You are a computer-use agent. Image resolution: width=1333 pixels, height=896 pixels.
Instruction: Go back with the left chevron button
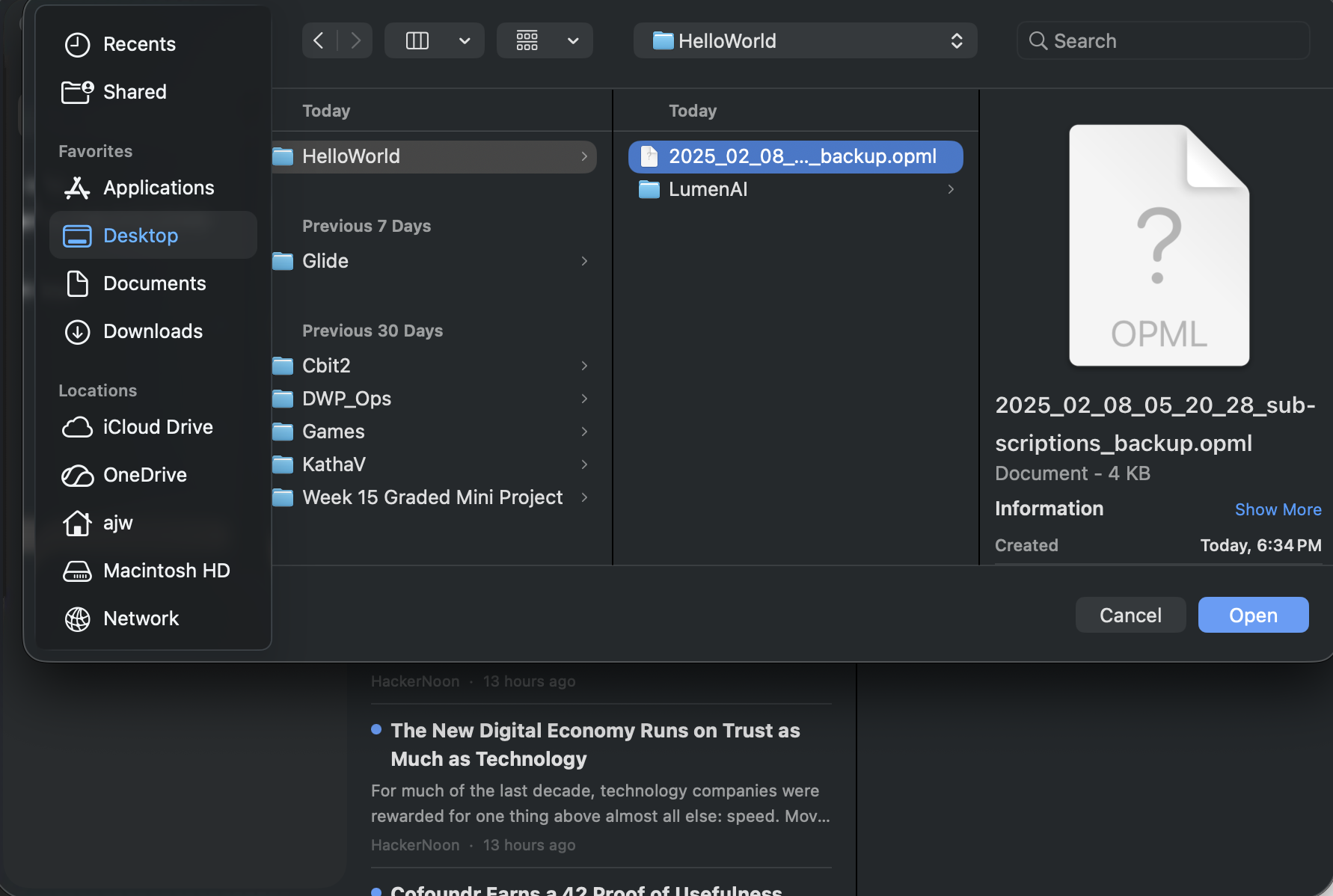pos(319,40)
